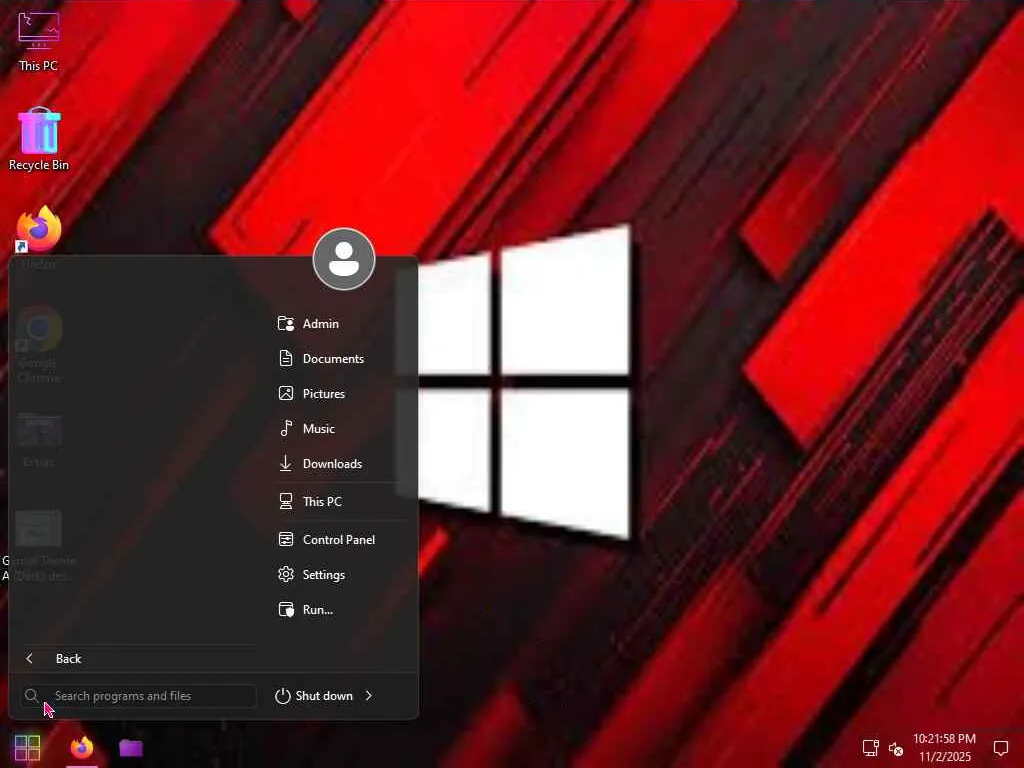Image resolution: width=1024 pixels, height=768 pixels.
Task: Click the Control Panel icon
Action: tap(286, 539)
